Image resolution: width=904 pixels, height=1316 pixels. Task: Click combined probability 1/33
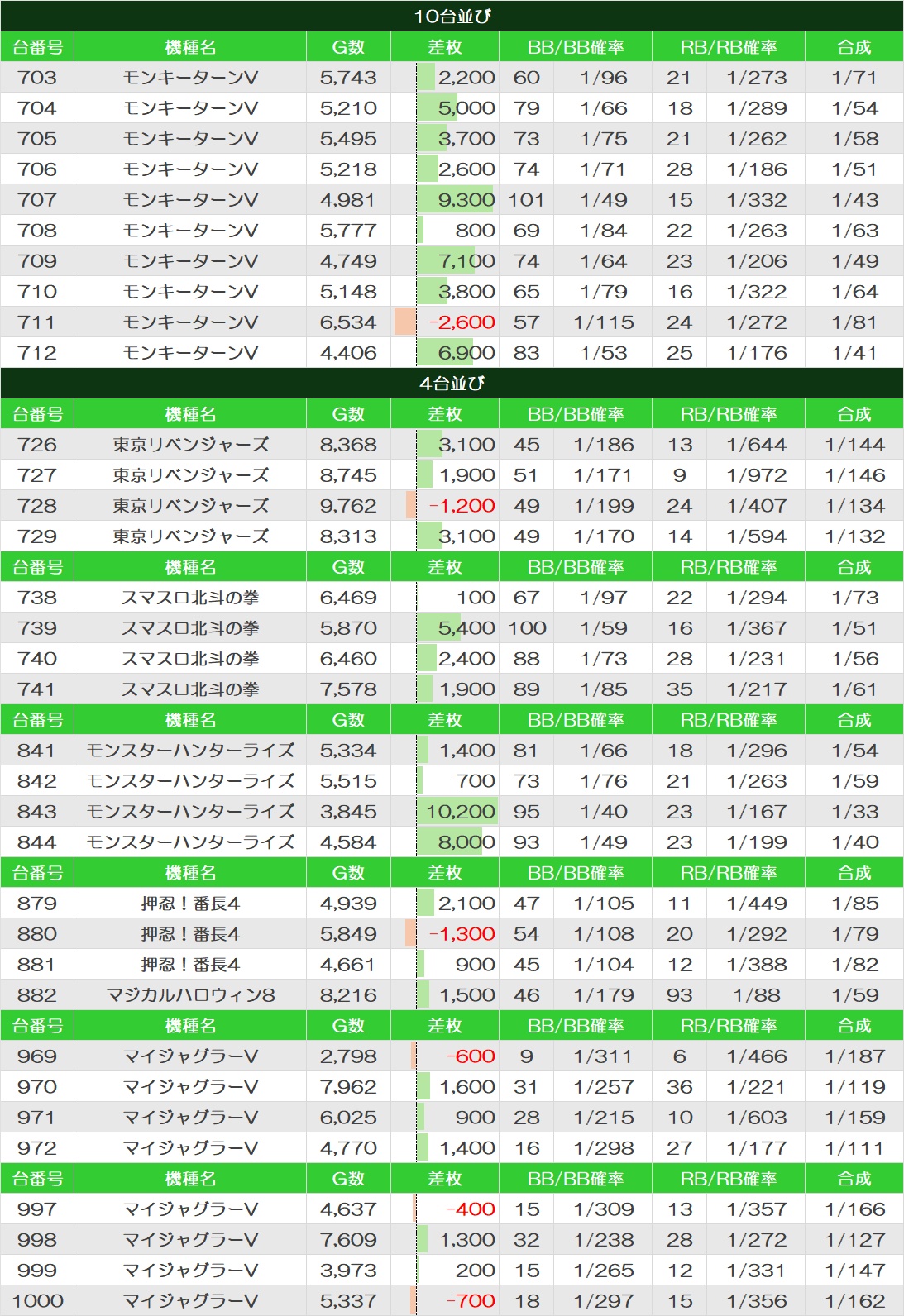tap(854, 812)
